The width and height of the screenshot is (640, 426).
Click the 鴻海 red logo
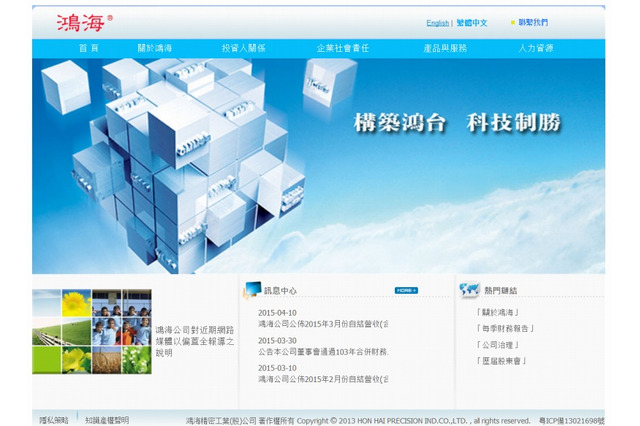84,23
